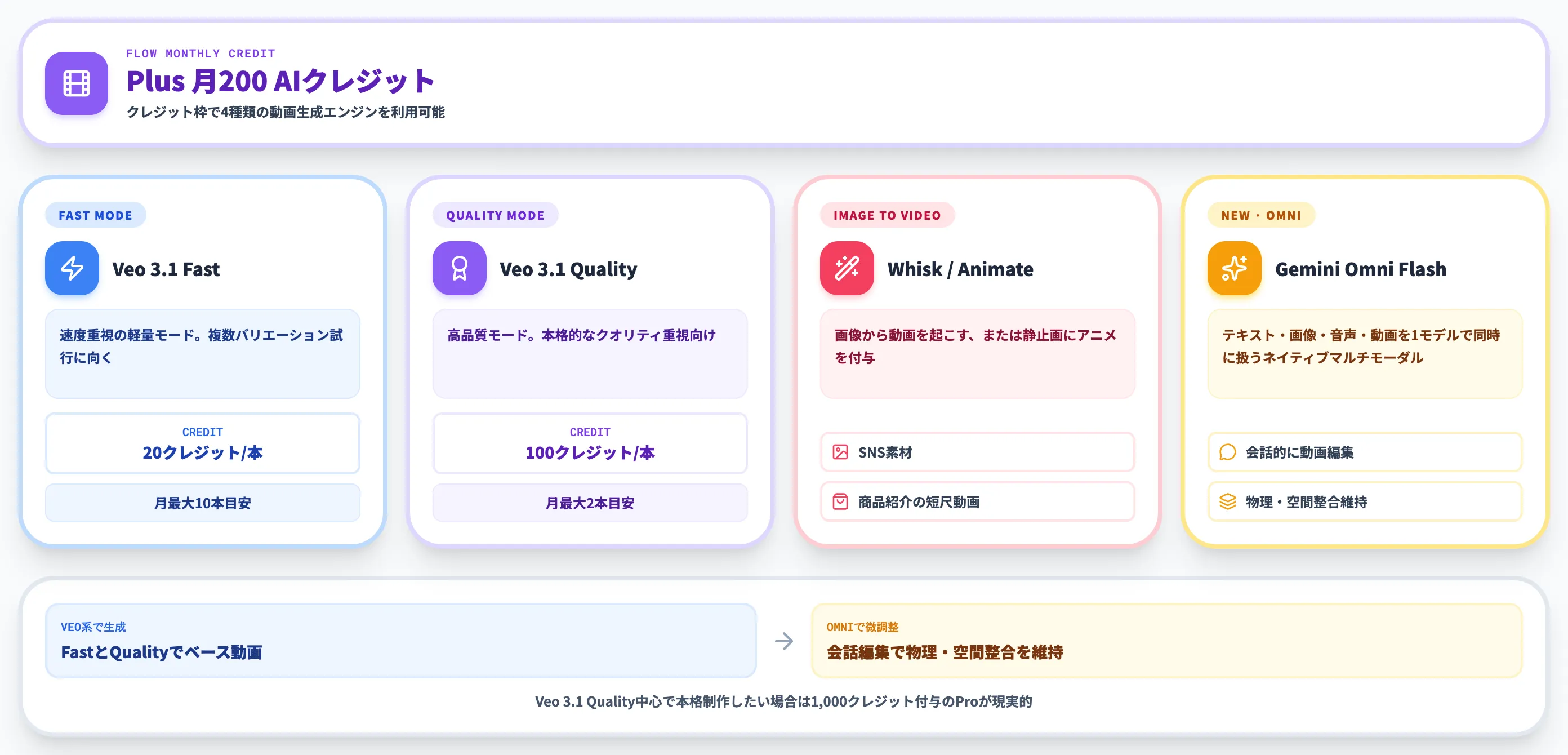
Task: Click the 速度重視の軽量モード description
Action: (x=202, y=346)
